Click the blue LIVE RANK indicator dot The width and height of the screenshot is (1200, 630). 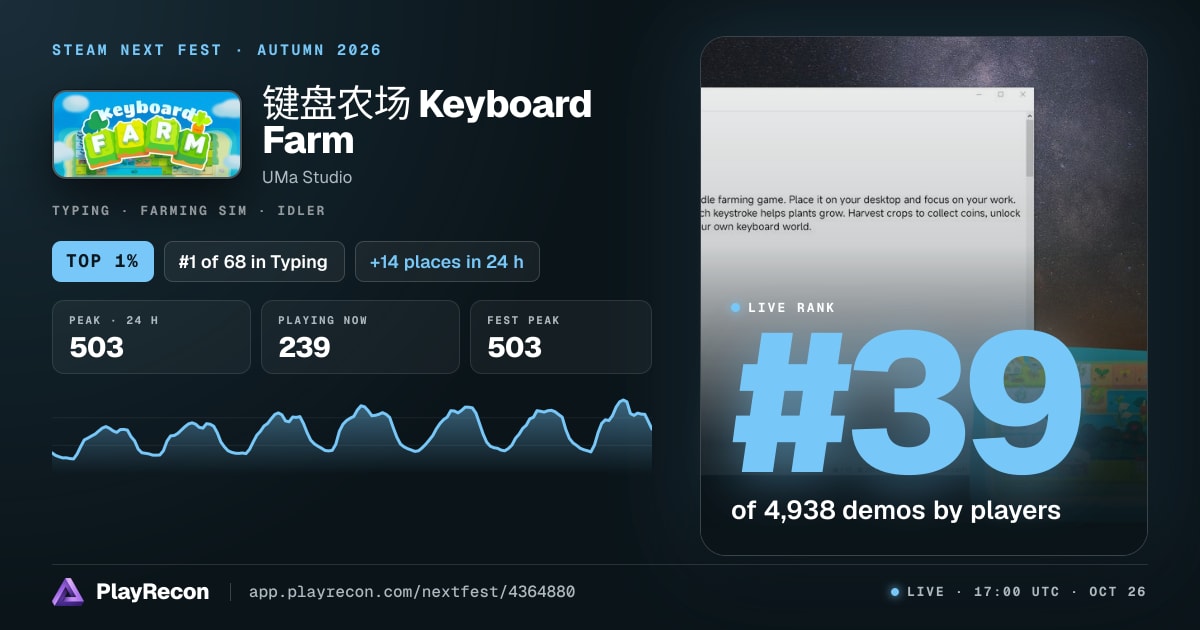[736, 308]
